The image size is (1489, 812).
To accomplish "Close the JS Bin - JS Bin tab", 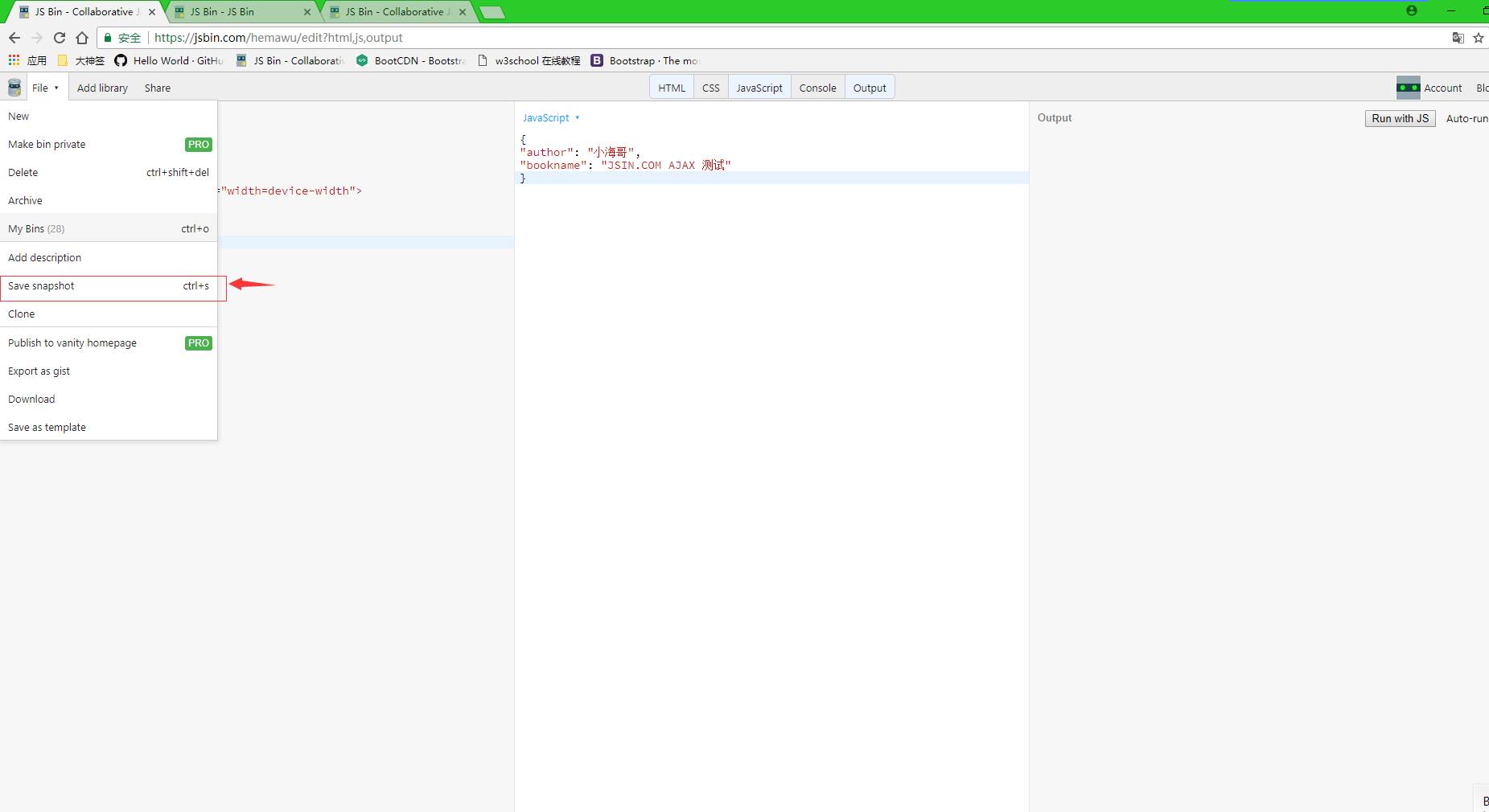I will click(x=307, y=12).
